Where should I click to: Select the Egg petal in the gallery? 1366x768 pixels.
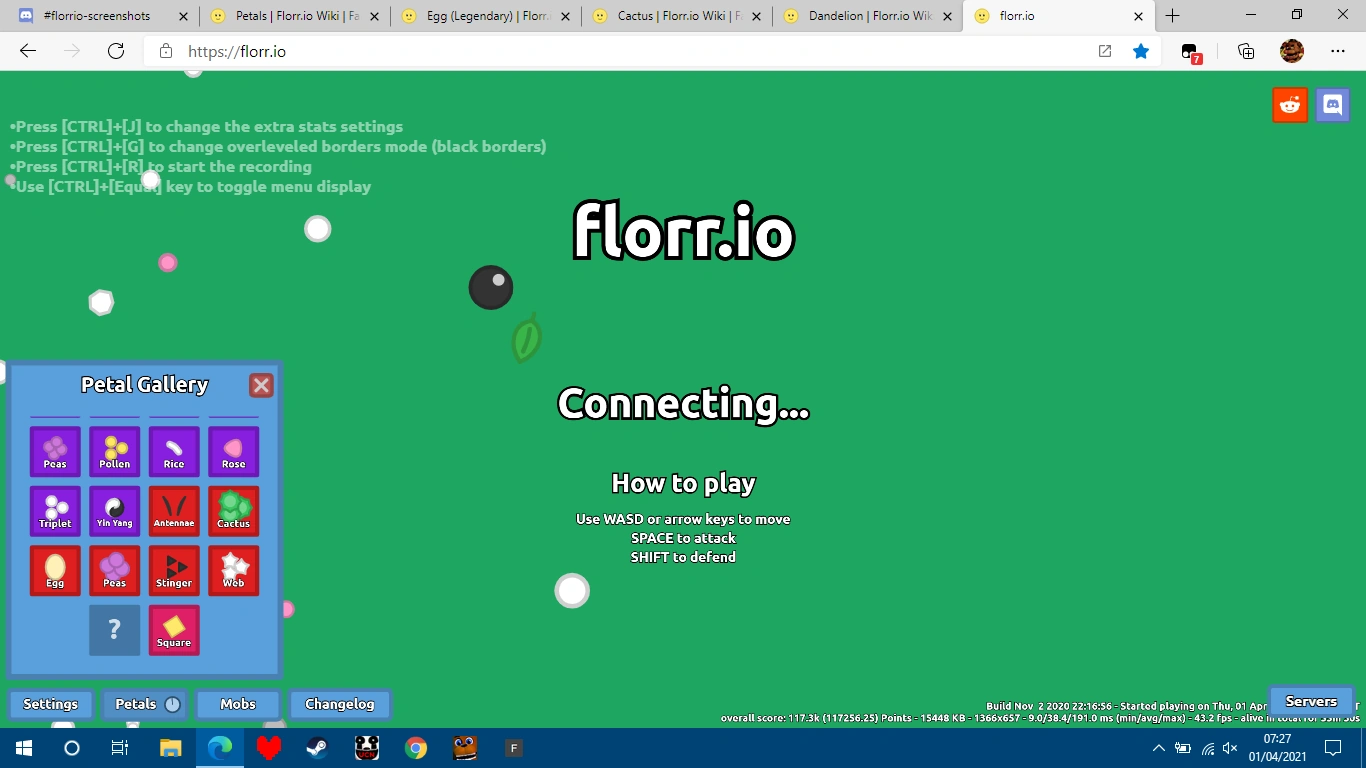(x=55, y=570)
